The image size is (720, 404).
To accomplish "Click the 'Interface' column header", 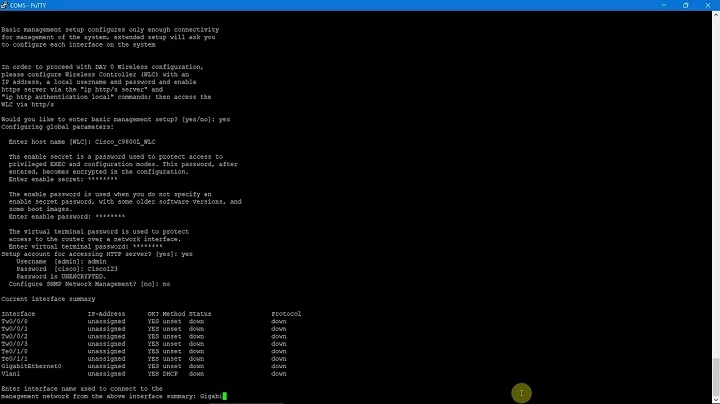I will click(18, 314).
